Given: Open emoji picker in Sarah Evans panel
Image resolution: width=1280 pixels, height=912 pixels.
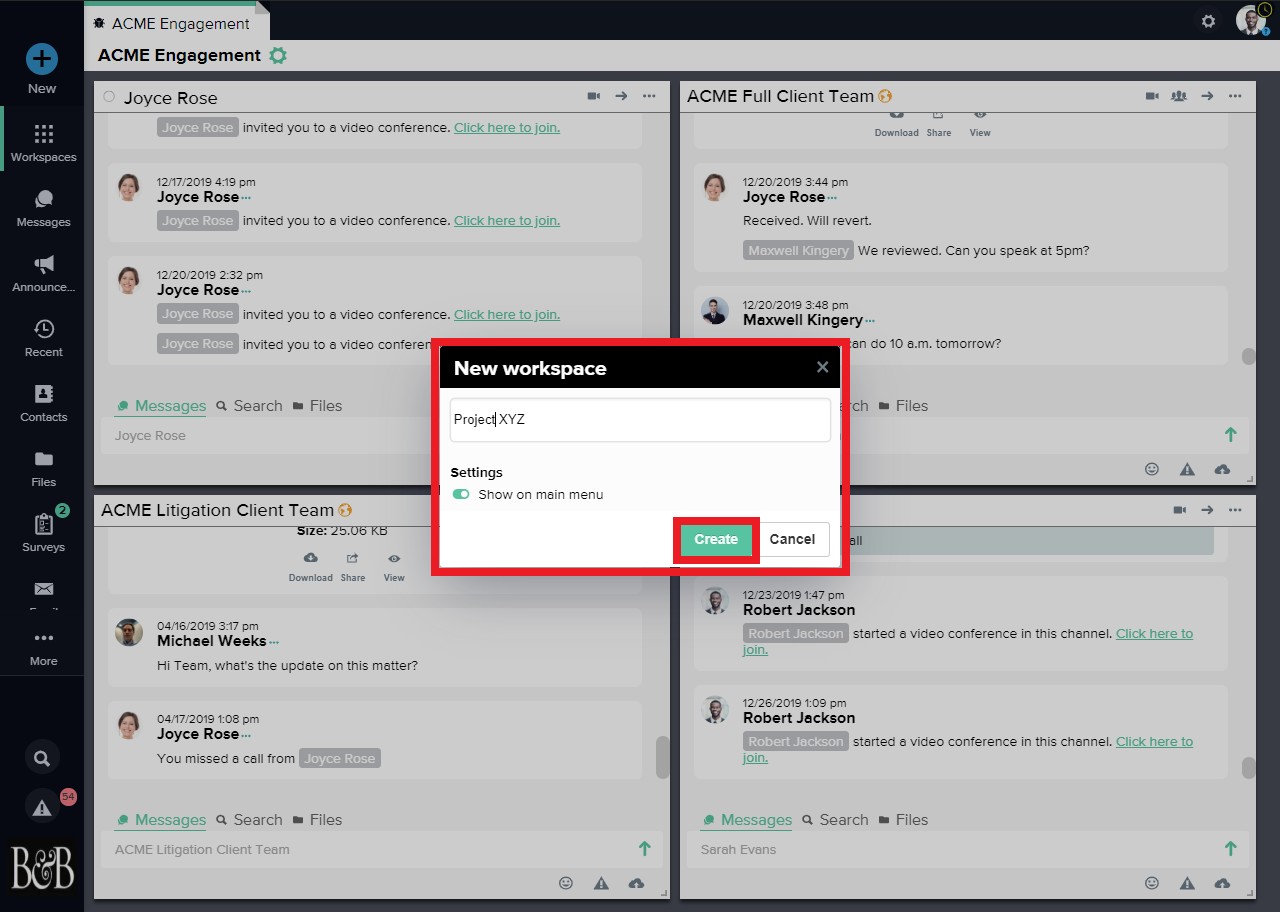Looking at the screenshot, I should (1152, 883).
